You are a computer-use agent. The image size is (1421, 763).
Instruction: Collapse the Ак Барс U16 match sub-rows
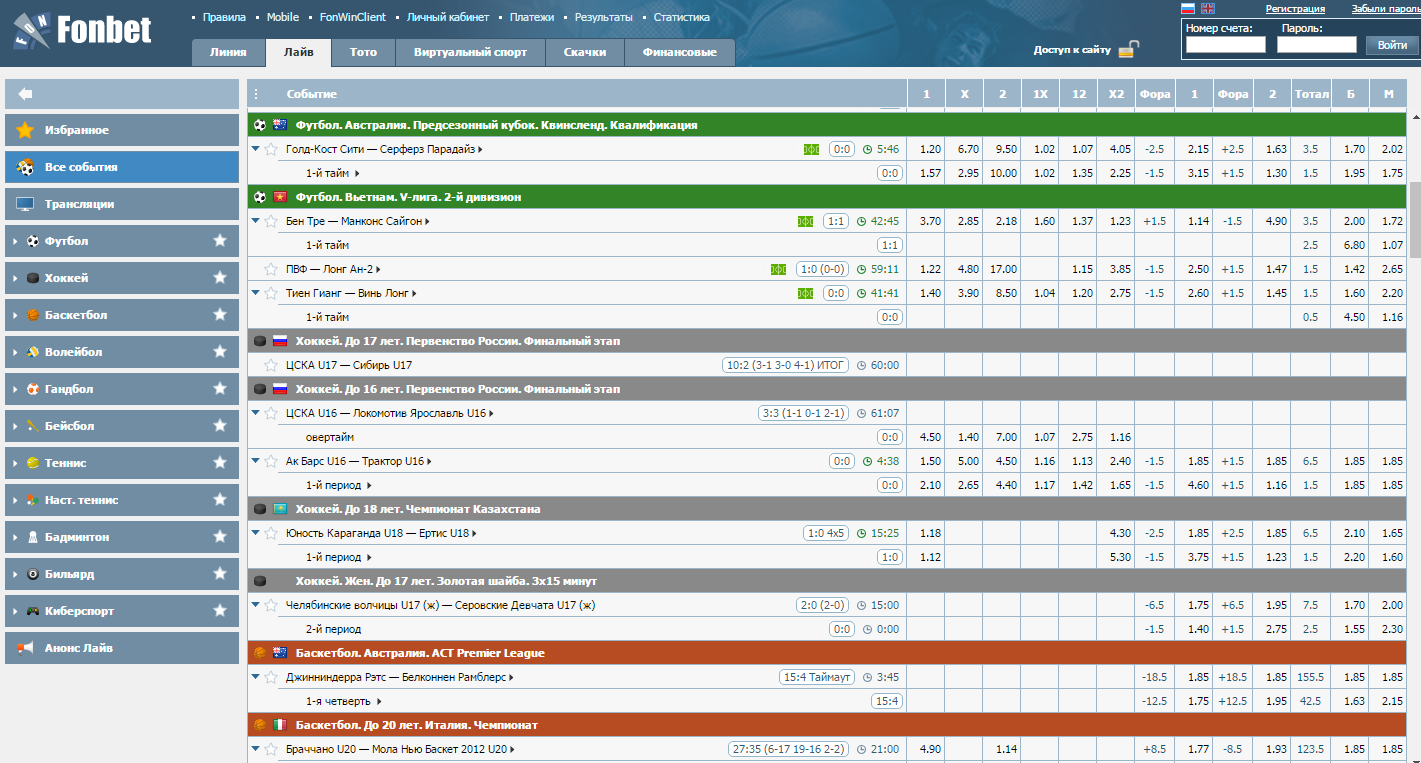coord(256,461)
